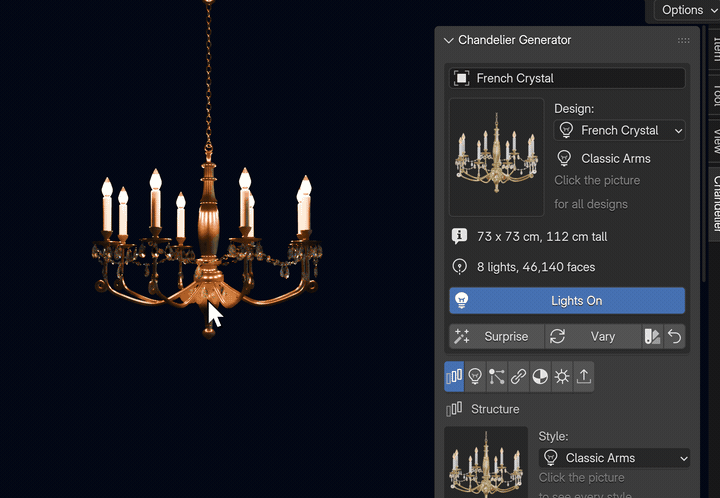720x498 pixels.
Task: Click the sparkle wand icon on Surprise
Action: (x=461, y=336)
